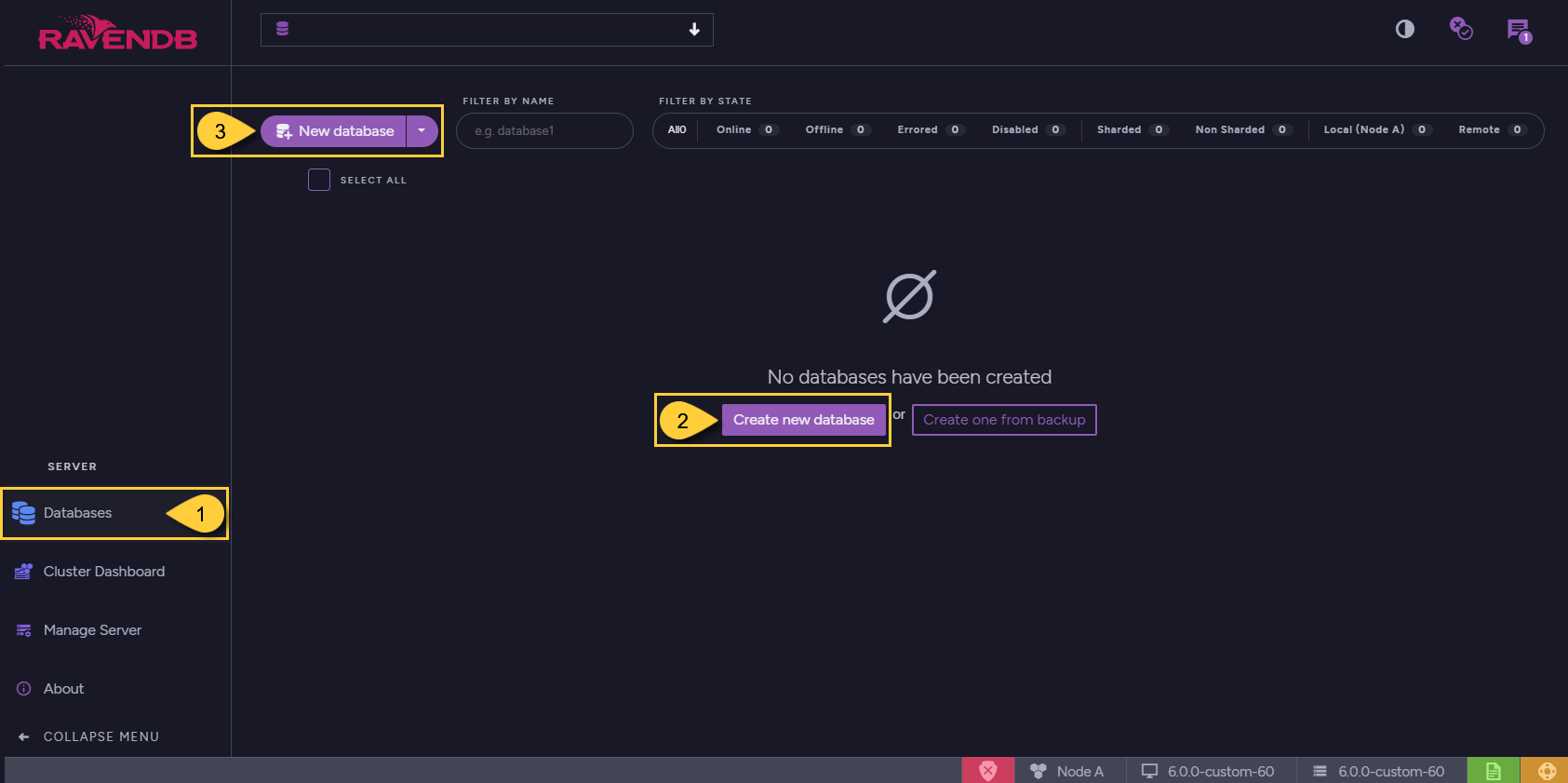Image resolution: width=1568 pixels, height=783 pixels.
Task: Click the red security shield status icon
Action: pyautogui.click(x=988, y=771)
